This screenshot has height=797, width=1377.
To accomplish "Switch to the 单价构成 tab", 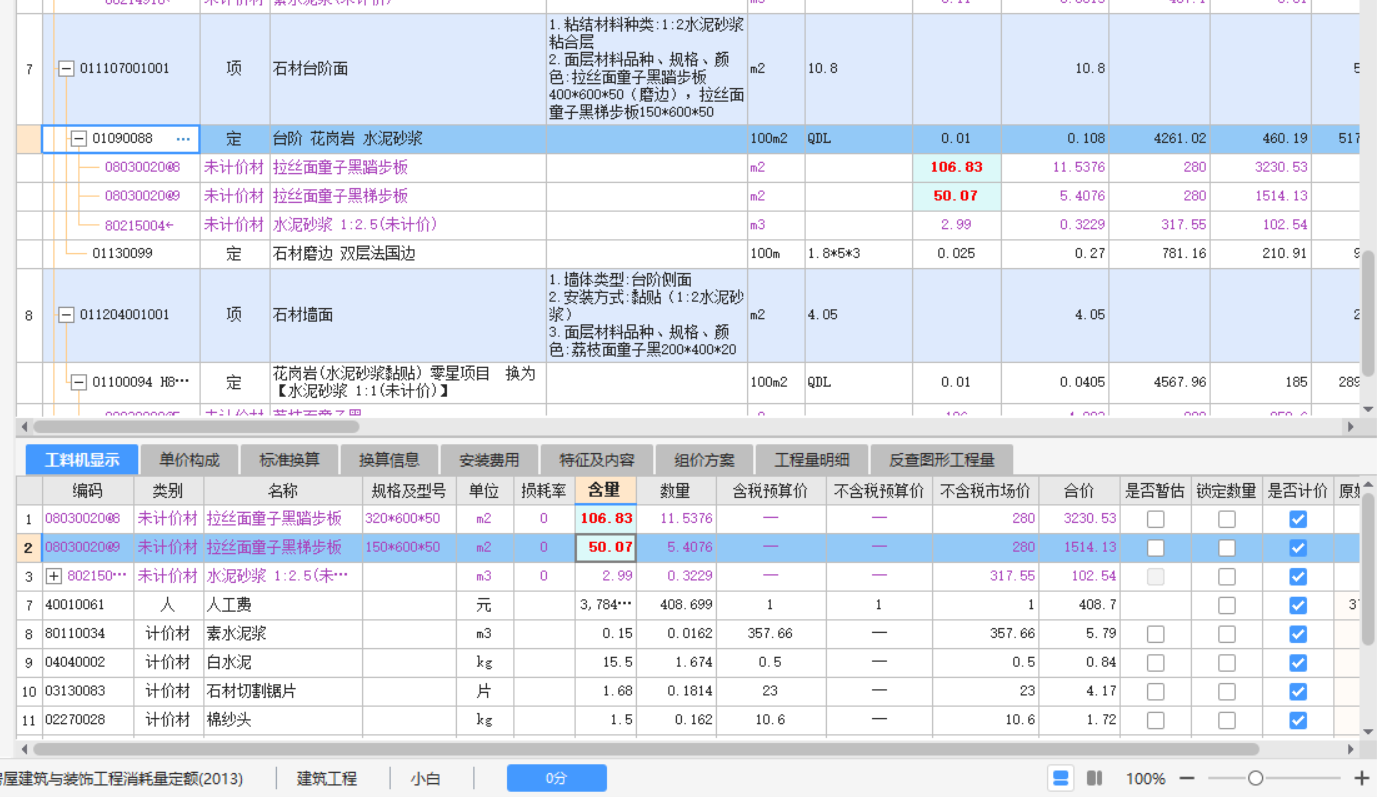I will click(189, 460).
